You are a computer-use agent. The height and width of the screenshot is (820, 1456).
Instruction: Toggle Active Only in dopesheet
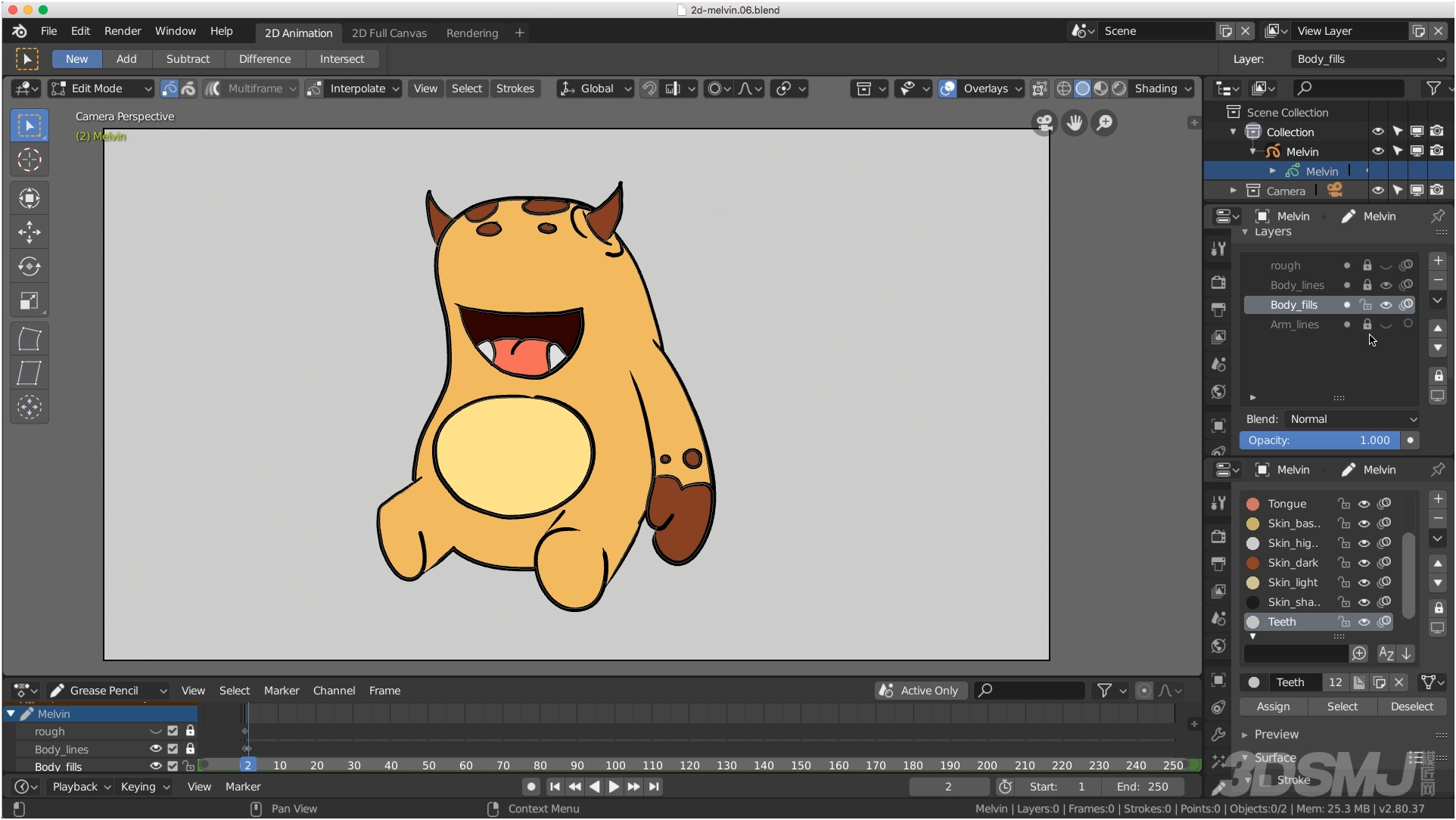tap(920, 691)
